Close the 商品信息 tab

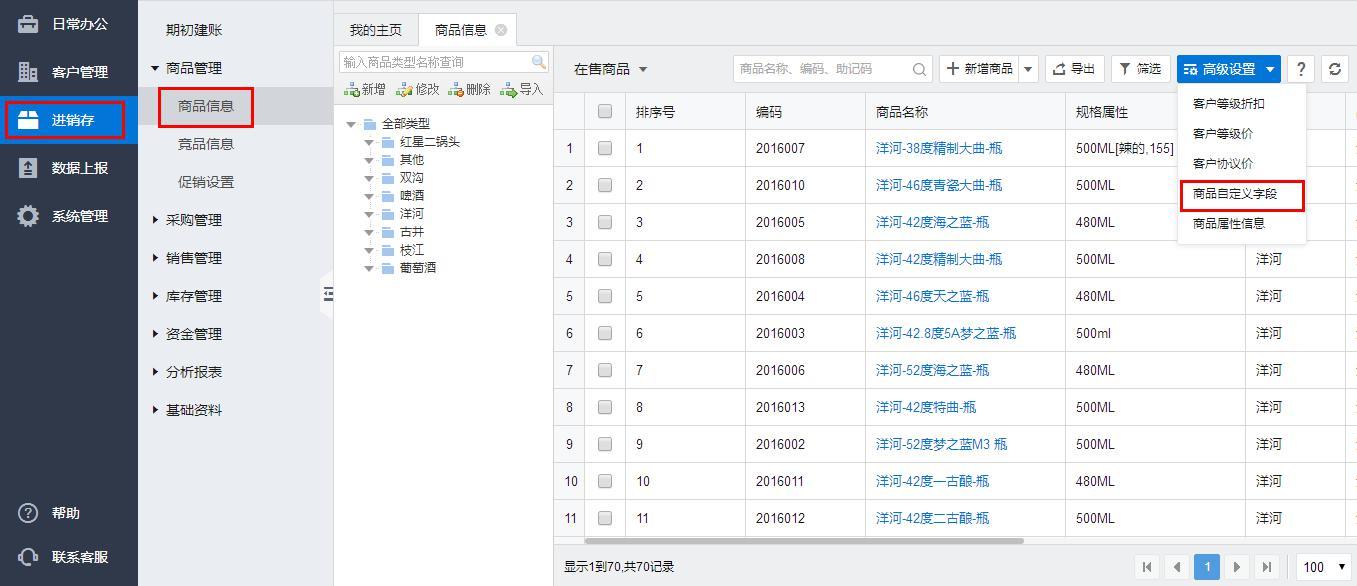coord(501,30)
